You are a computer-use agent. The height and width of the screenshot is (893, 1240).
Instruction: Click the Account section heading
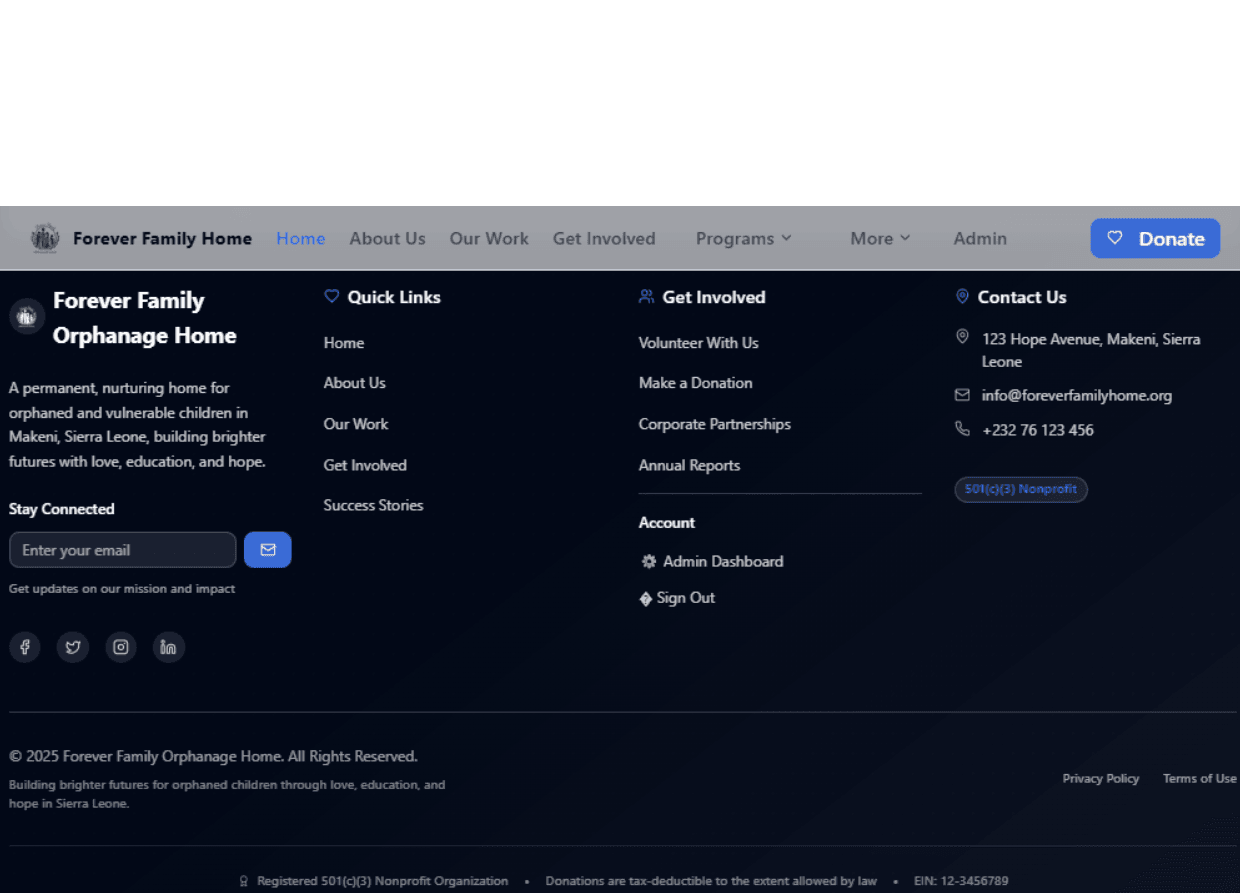[667, 523]
